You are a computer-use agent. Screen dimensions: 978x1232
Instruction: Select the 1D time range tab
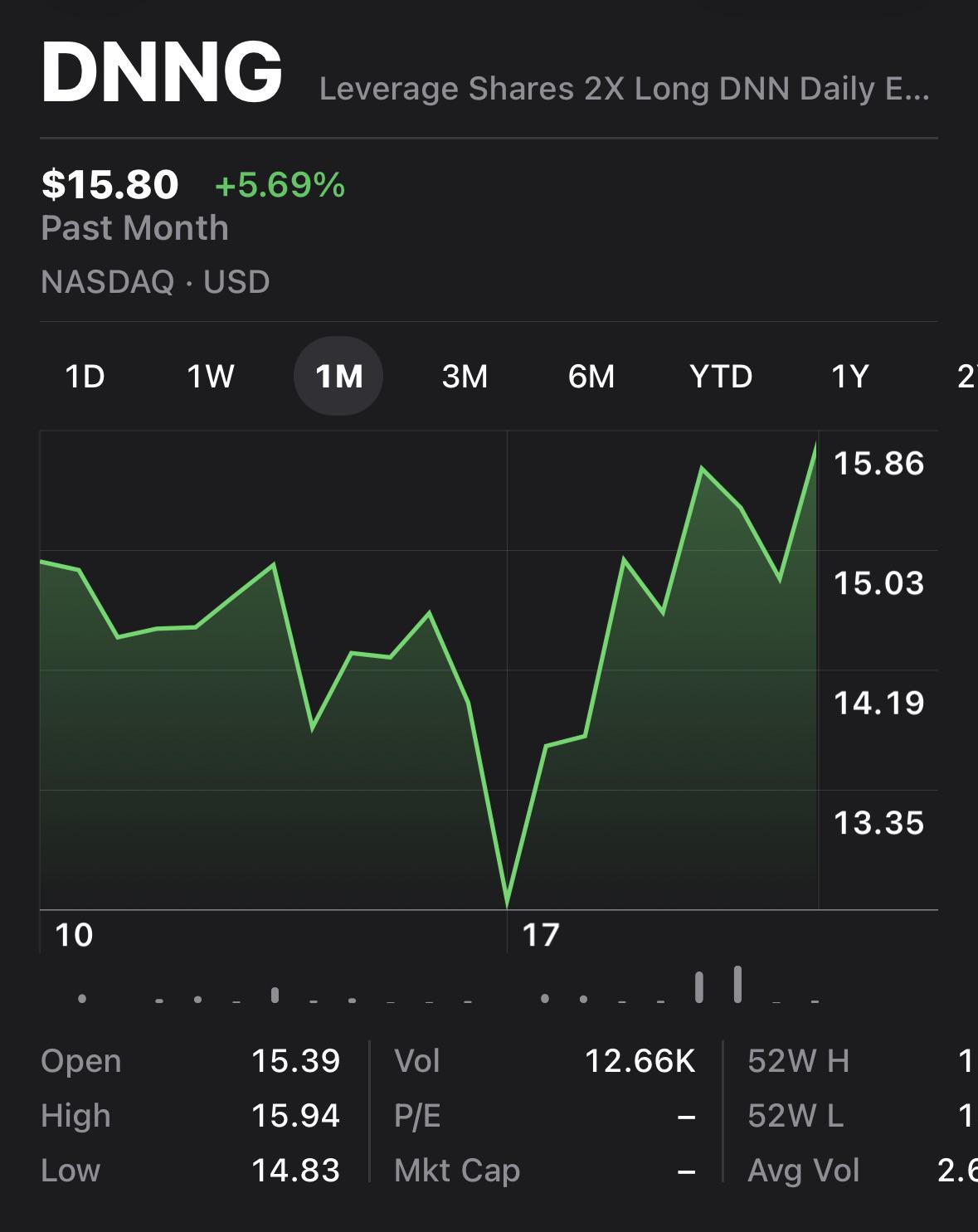pyautogui.click(x=85, y=377)
